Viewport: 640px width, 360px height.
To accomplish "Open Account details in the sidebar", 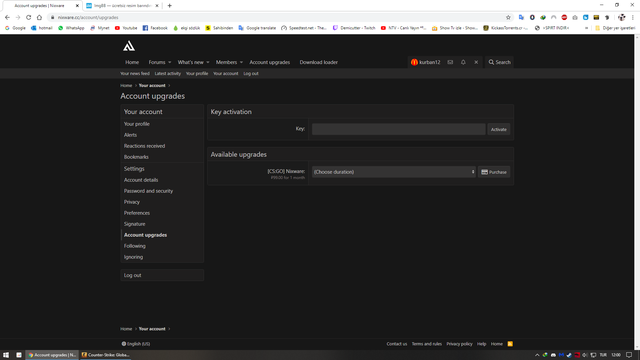I will (141, 180).
